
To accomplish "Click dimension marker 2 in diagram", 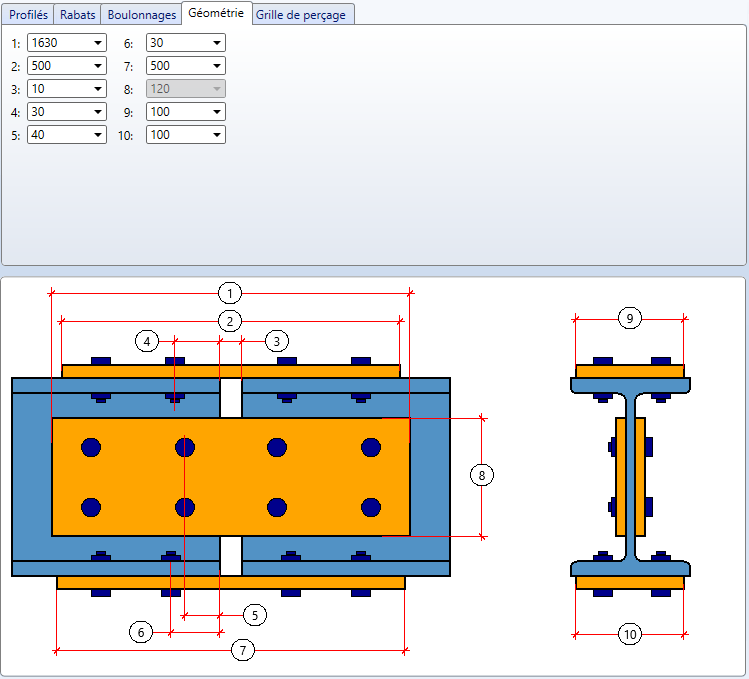I will (230, 321).
